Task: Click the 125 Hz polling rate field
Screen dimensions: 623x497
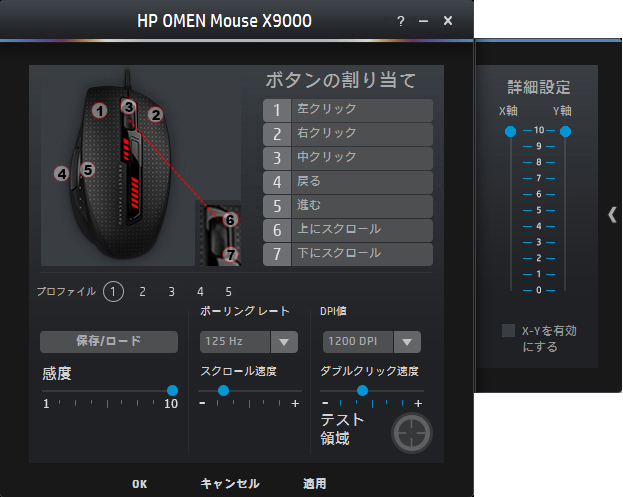Action: (235, 342)
